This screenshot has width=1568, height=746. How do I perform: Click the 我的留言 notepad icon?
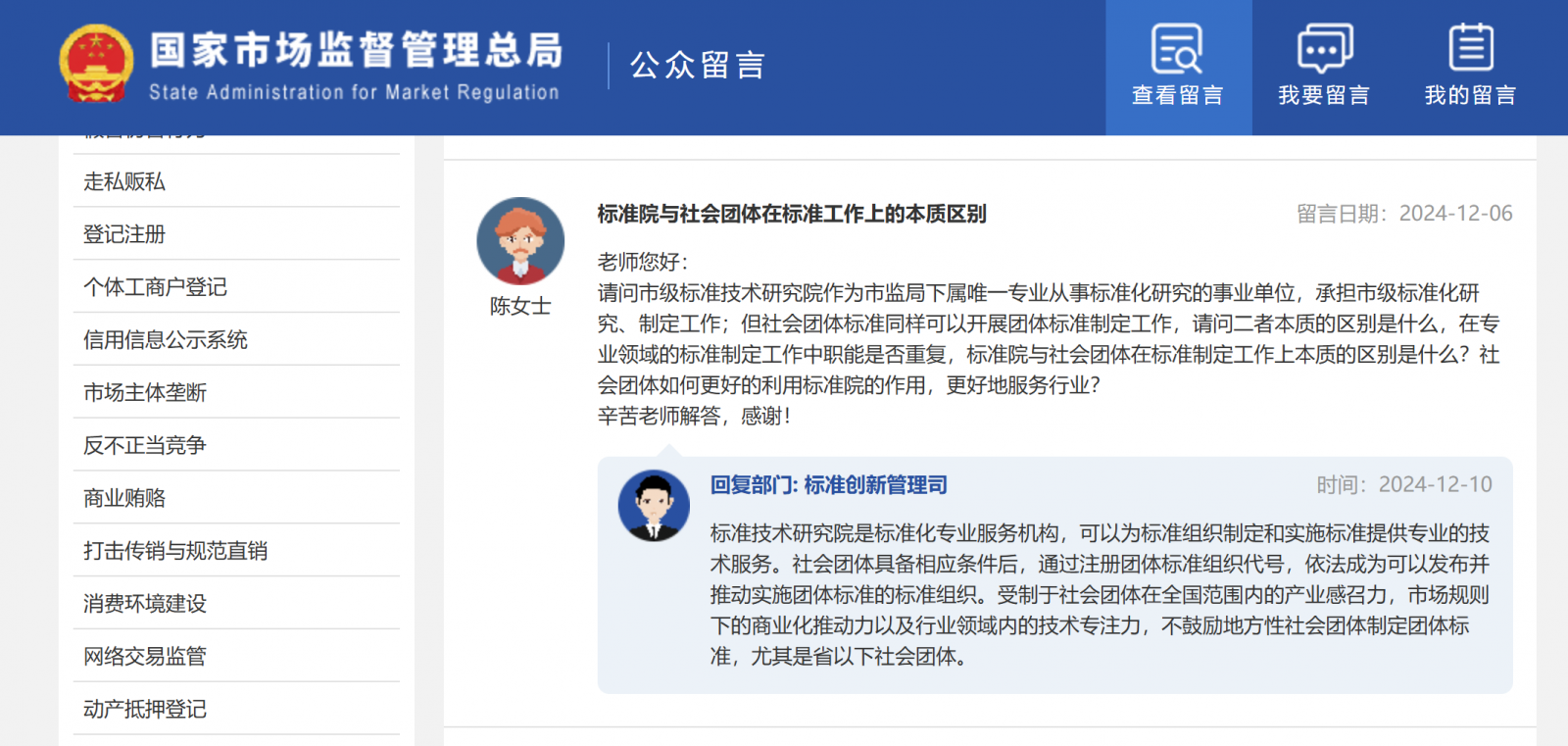coord(1470,48)
